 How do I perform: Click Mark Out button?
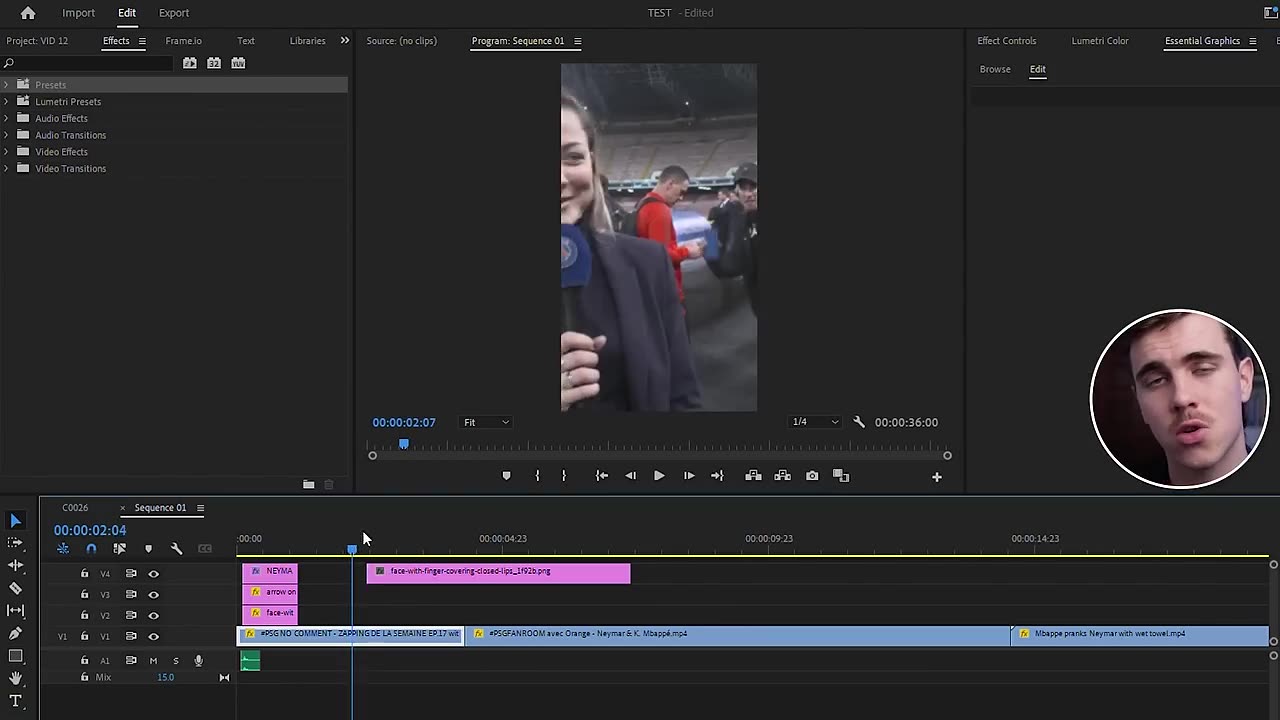pyautogui.click(x=564, y=476)
